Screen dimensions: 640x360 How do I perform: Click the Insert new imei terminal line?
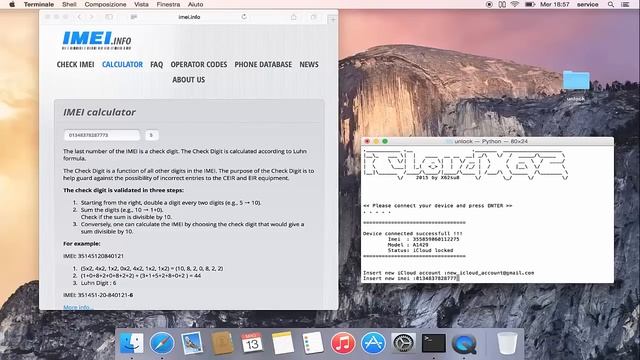[x=410, y=278]
